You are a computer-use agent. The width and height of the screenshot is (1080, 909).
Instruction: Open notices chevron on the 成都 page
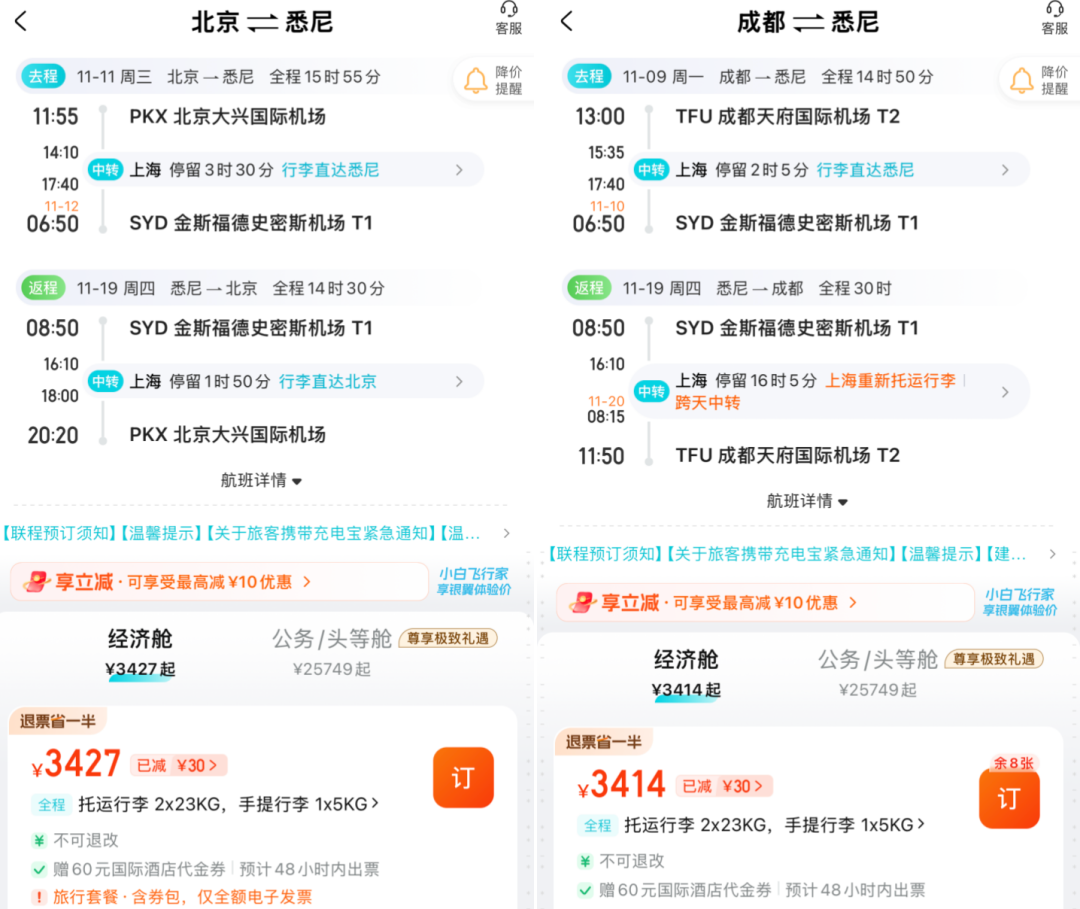point(1052,554)
